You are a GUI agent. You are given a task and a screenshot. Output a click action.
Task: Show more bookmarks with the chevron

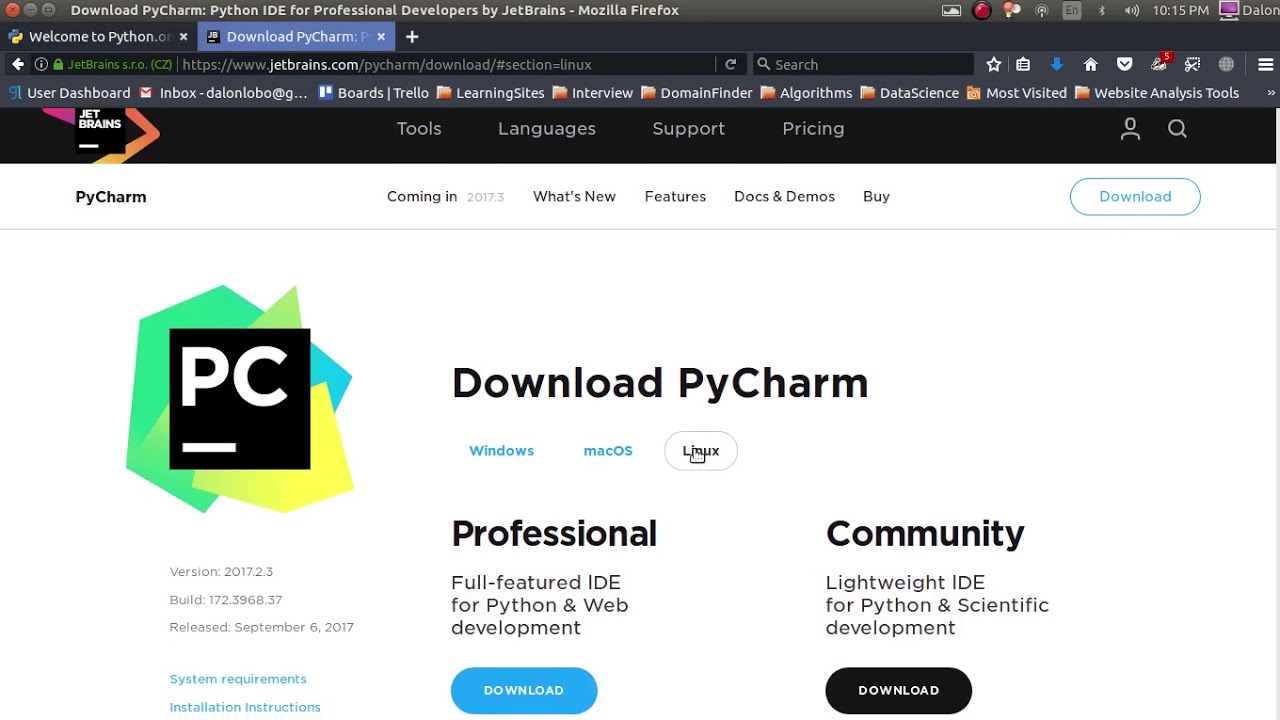(1271, 93)
